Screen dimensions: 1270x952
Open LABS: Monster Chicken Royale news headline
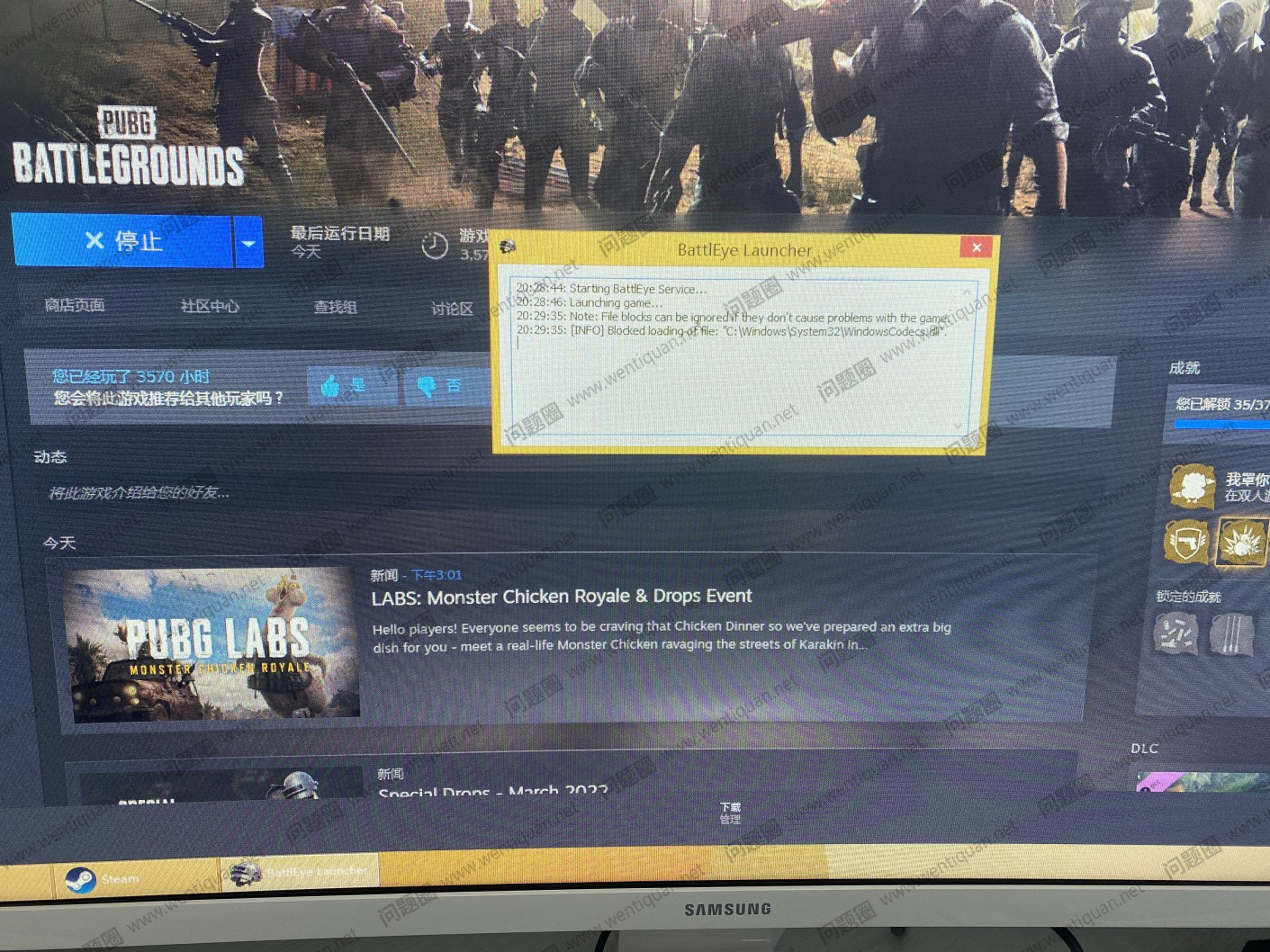561,597
